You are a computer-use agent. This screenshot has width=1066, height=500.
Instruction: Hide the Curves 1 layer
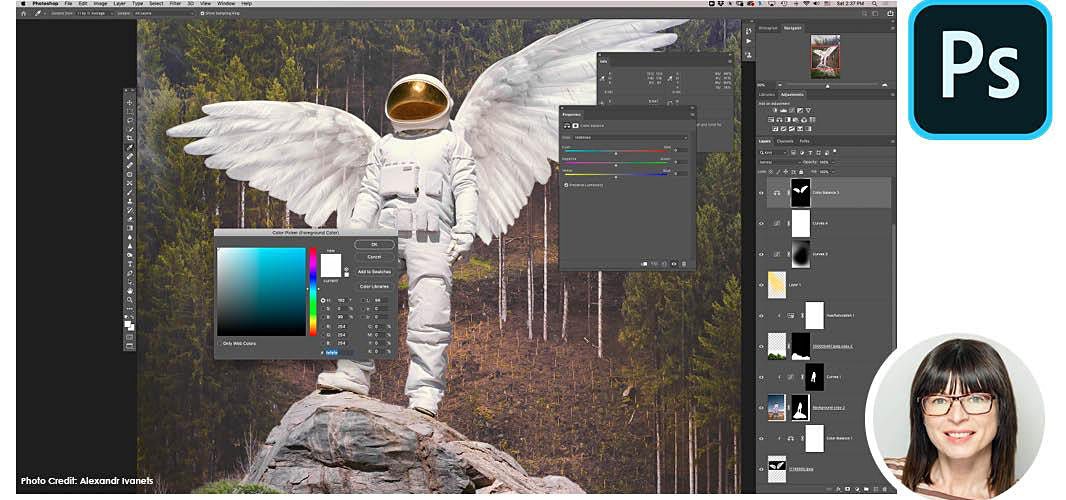761,377
